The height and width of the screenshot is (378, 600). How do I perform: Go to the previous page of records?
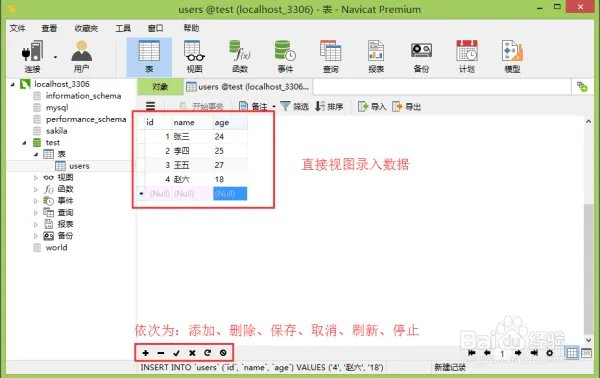[487, 353]
